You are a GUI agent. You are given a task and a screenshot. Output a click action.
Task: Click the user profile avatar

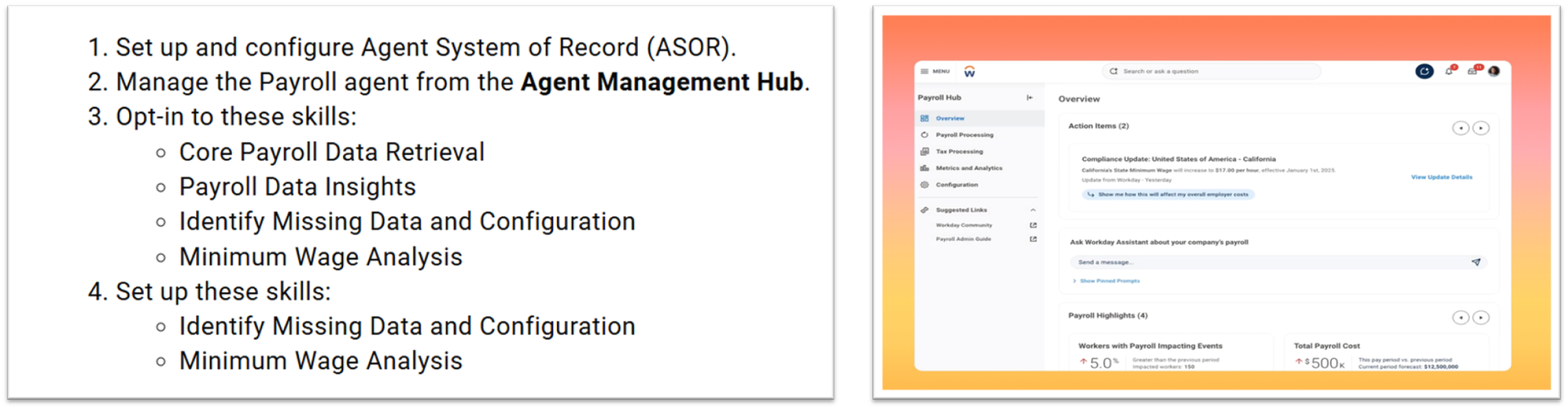[1494, 72]
